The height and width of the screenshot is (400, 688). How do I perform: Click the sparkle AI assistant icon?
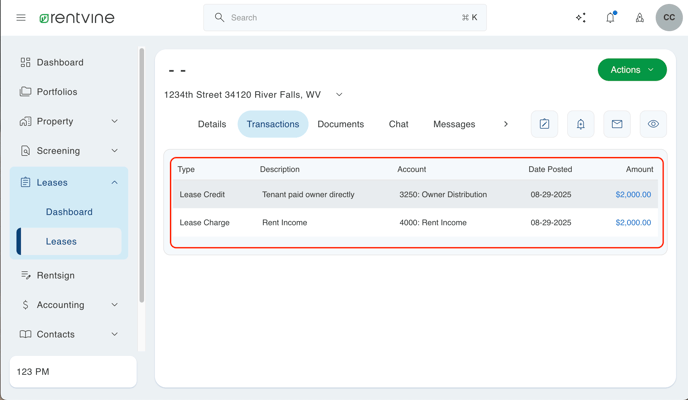(581, 18)
